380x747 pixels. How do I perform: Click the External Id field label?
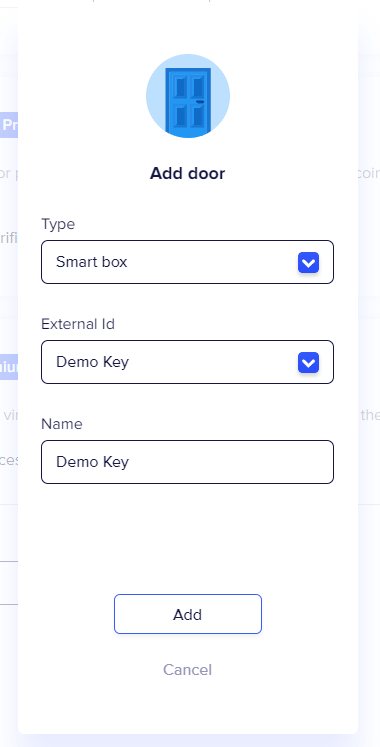pyautogui.click(x=78, y=324)
